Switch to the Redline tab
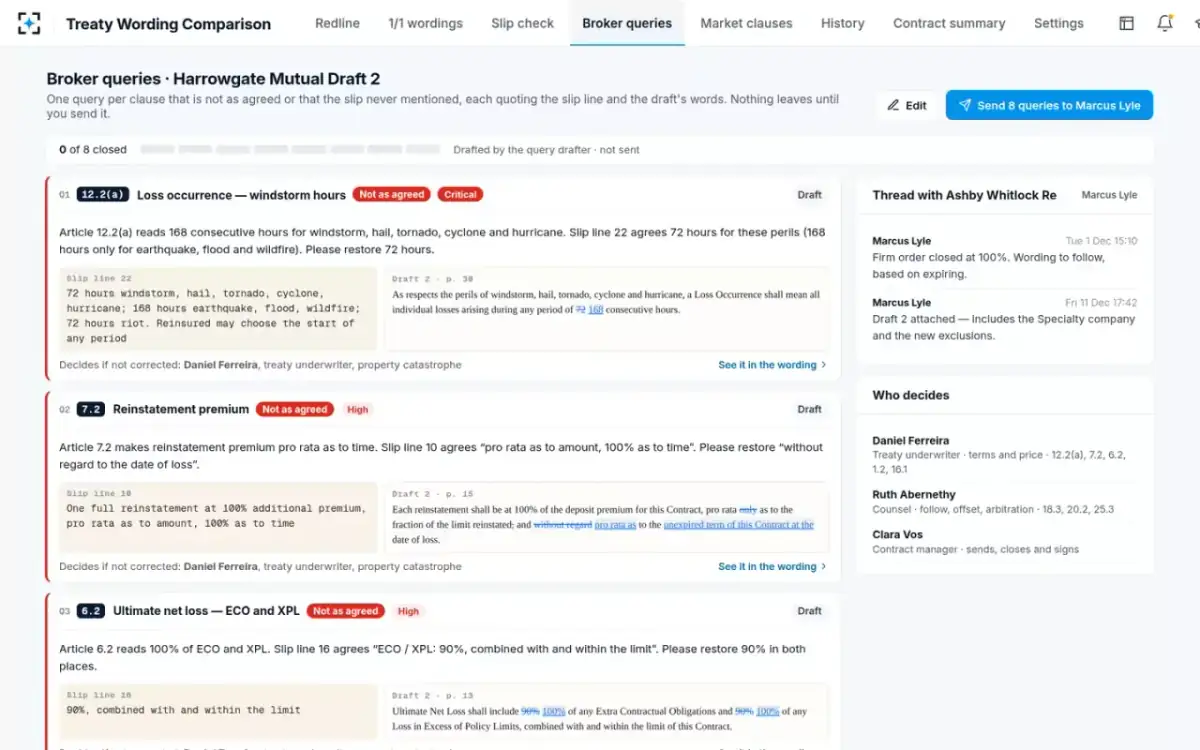1200x750 pixels. coord(337,23)
